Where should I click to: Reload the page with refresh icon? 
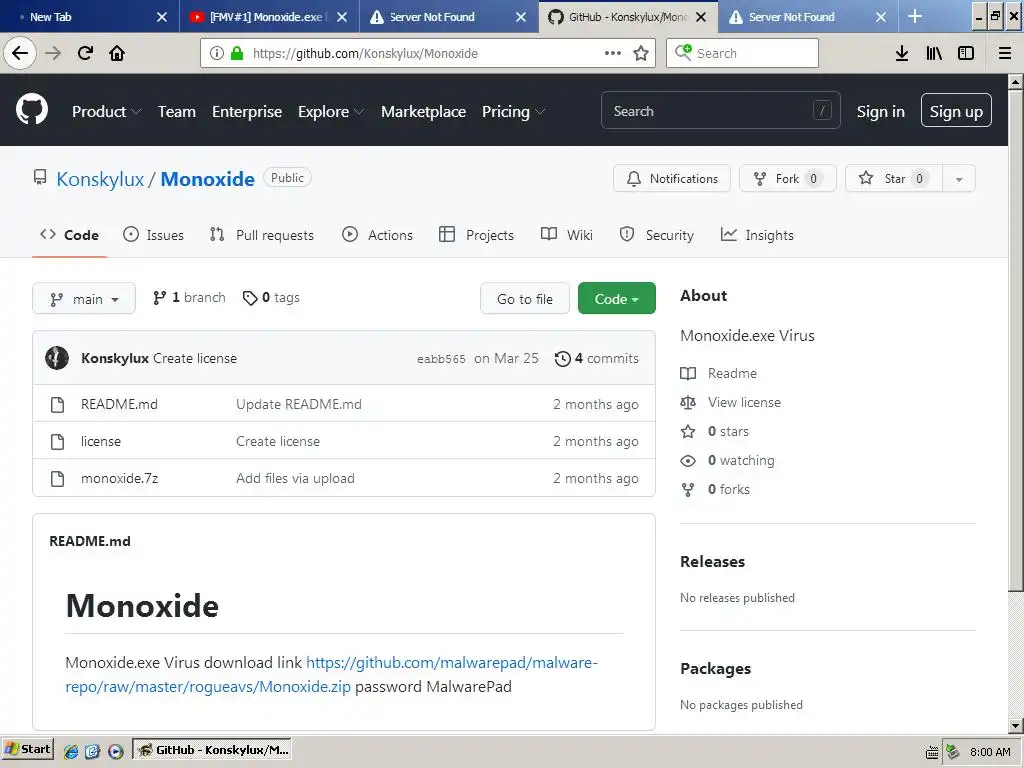(x=85, y=53)
